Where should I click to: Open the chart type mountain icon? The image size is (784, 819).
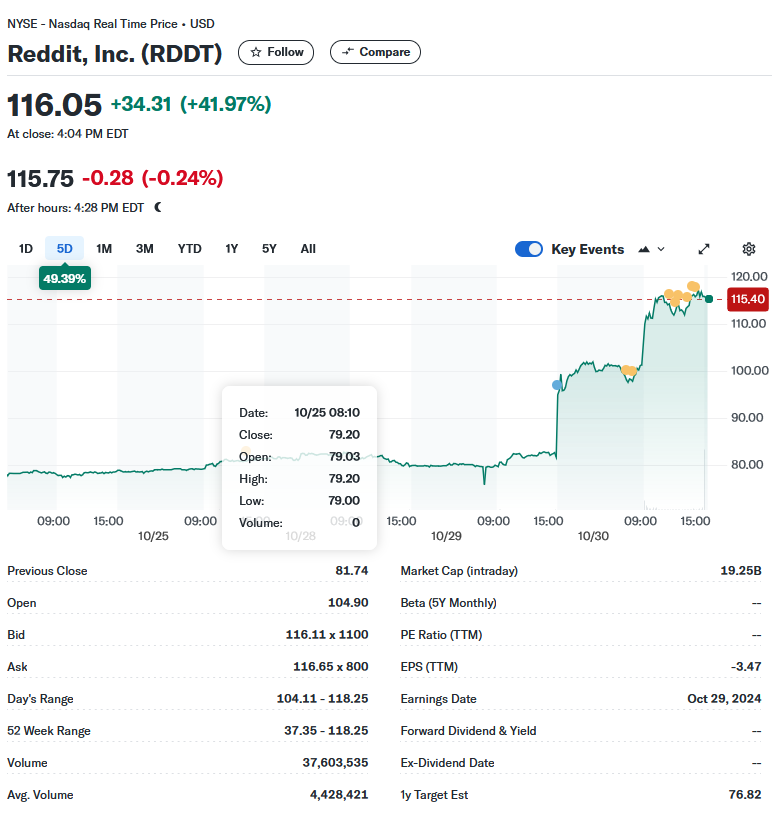644,249
